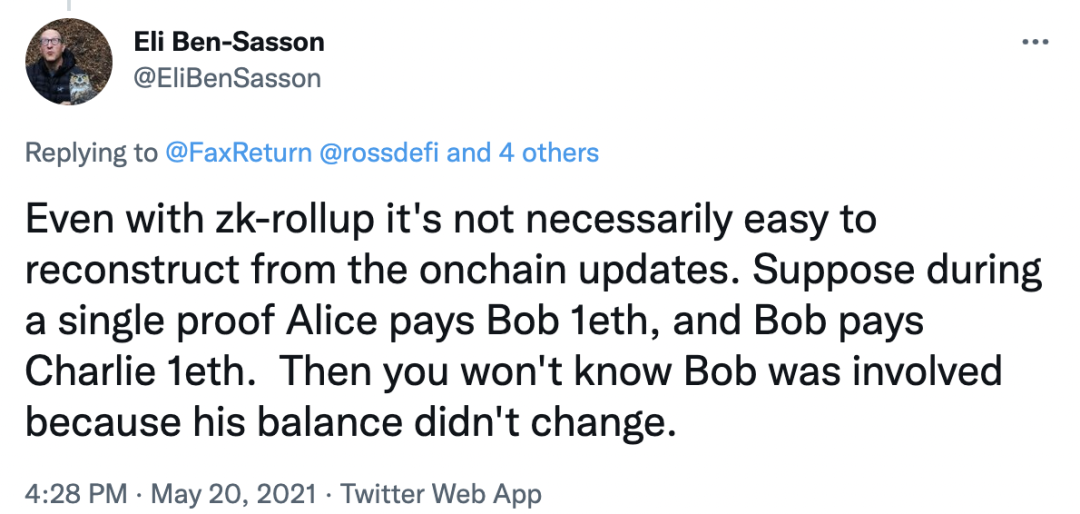Screen dimensions: 1080x514
Task: Open the three-dot more options menu
Action: click(1035, 42)
